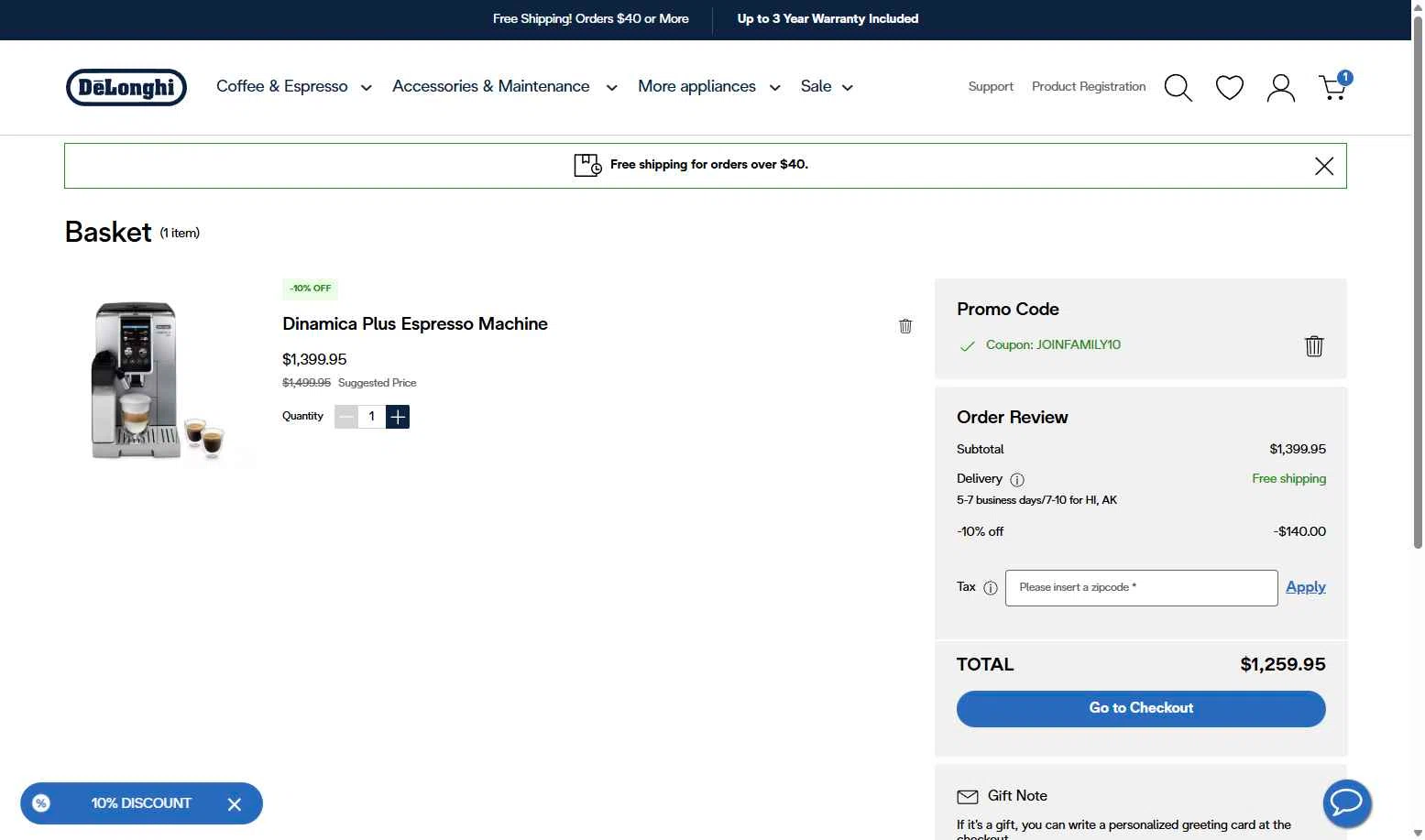Open the shopping cart icon
This screenshot has height=840, width=1425.
point(1334,86)
